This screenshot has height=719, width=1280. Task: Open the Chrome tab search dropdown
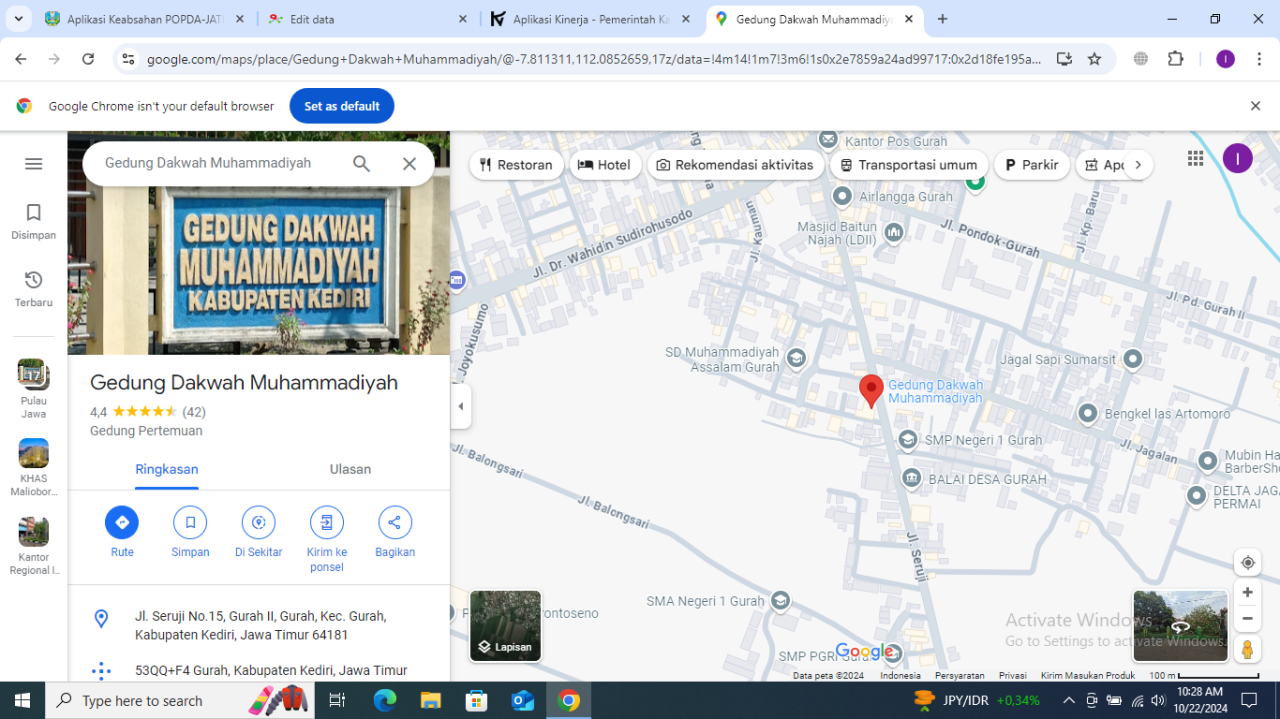click(18, 19)
